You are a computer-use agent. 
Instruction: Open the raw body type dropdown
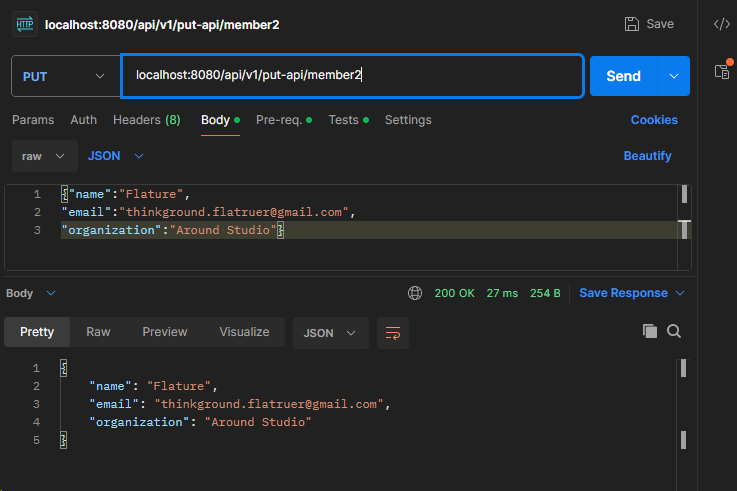point(44,156)
